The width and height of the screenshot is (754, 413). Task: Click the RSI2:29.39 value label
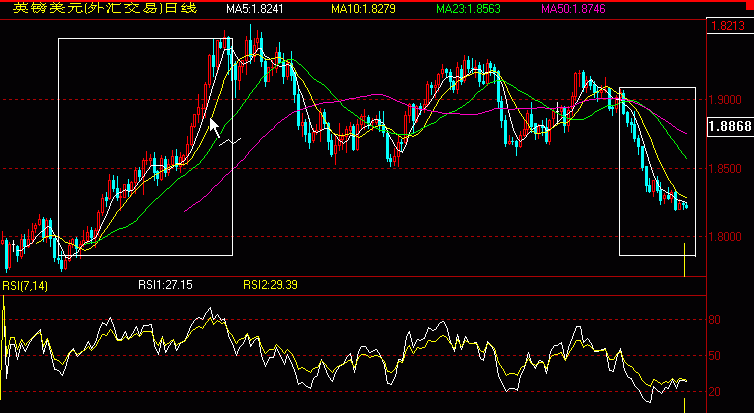[x=270, y=285]
